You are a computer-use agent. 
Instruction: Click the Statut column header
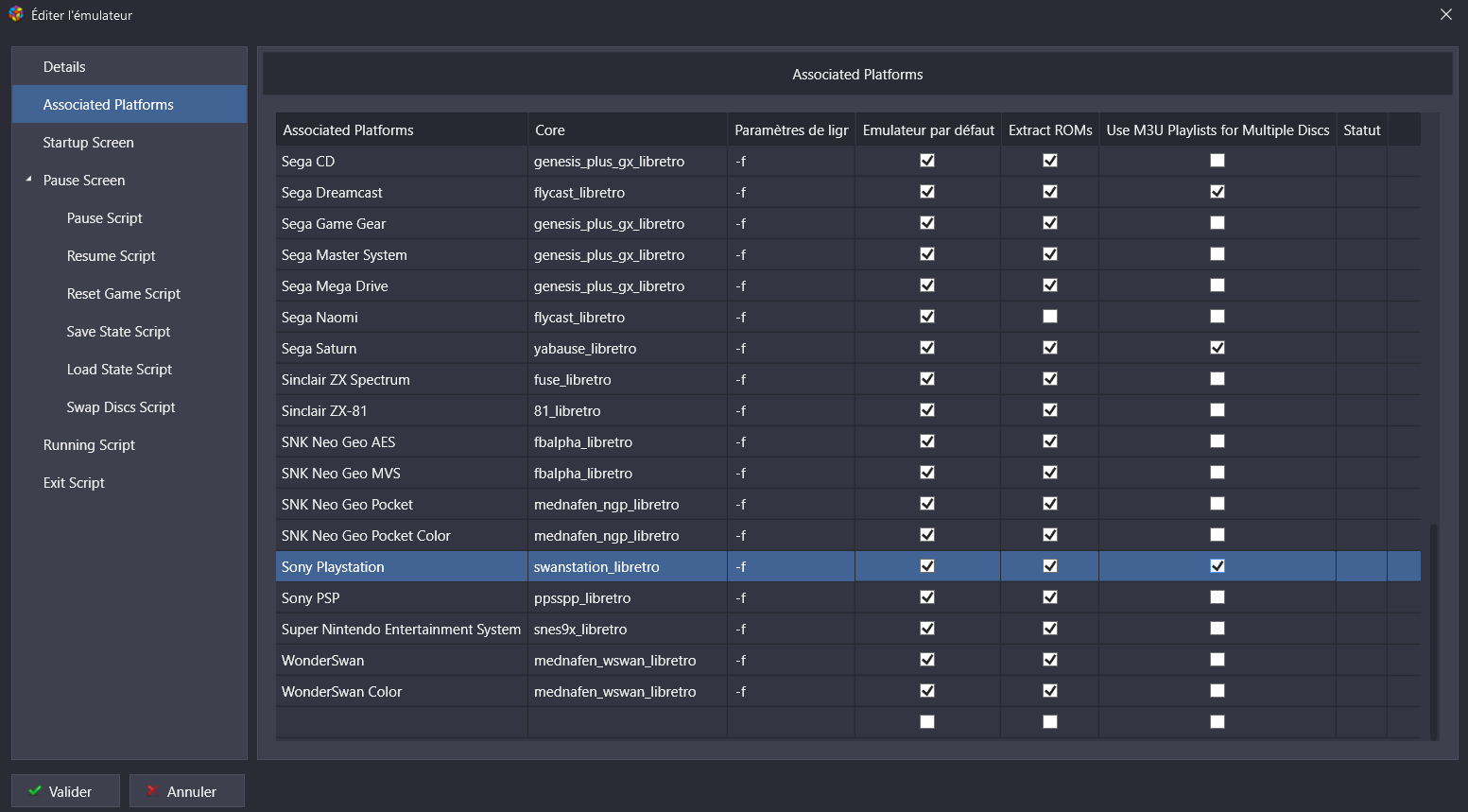tap(1362, 130)
